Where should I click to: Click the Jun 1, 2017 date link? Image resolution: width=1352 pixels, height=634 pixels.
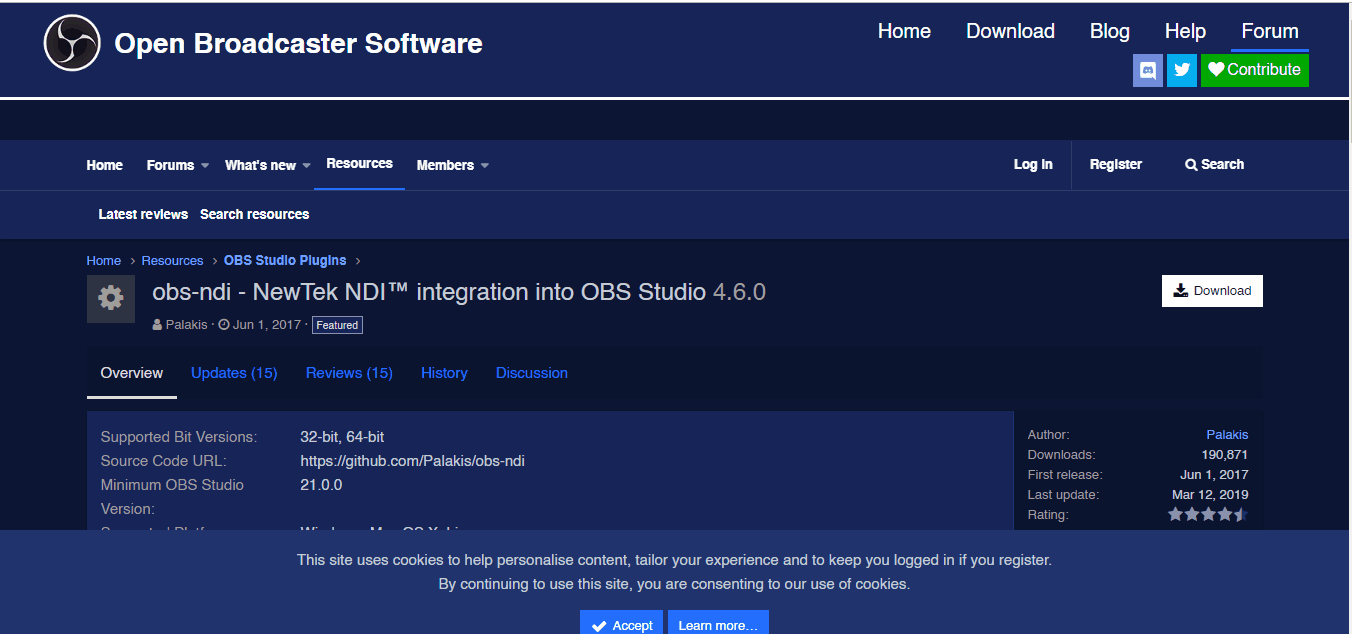[x=268, y=325]
